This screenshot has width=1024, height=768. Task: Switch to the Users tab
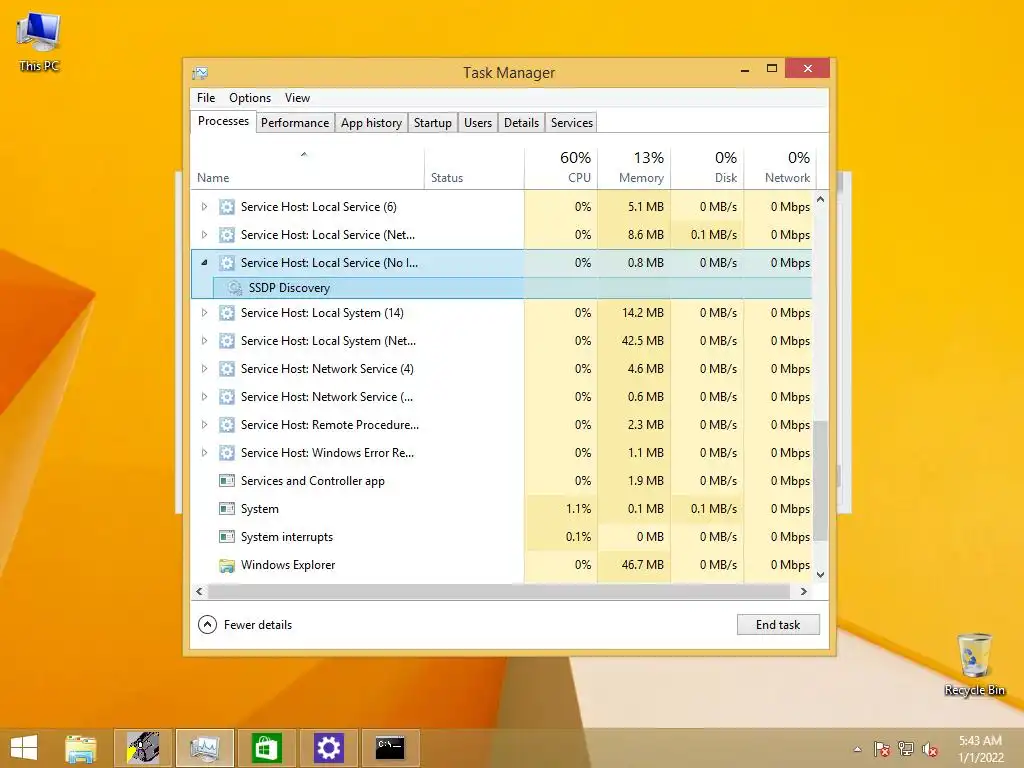point(477,123)
